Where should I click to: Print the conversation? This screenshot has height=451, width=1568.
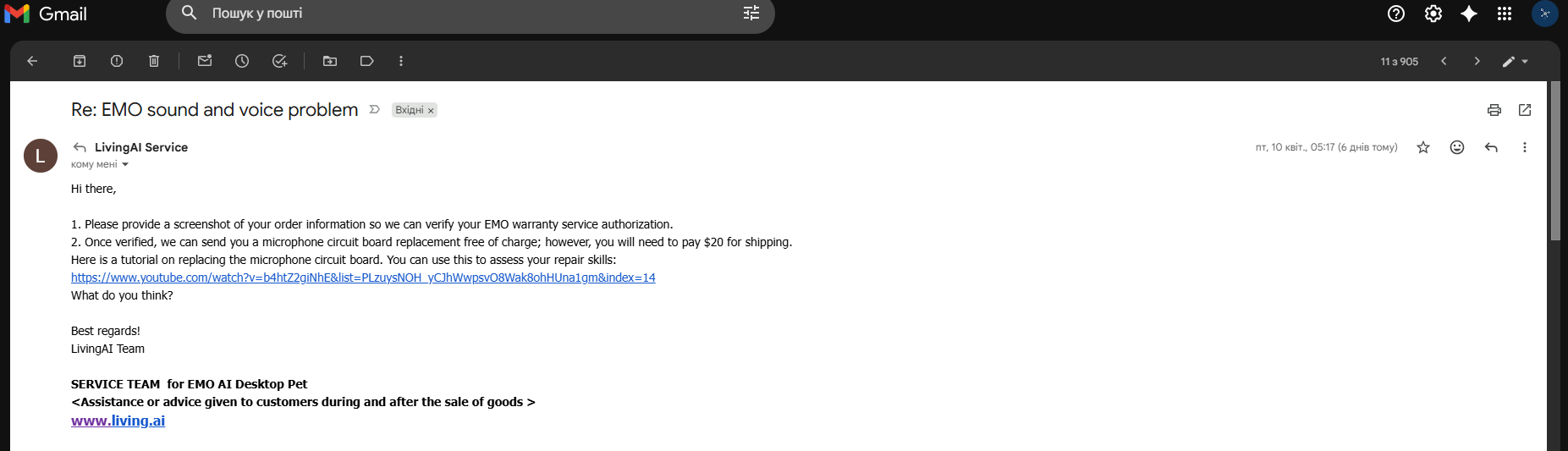(x=1494, y=110)
